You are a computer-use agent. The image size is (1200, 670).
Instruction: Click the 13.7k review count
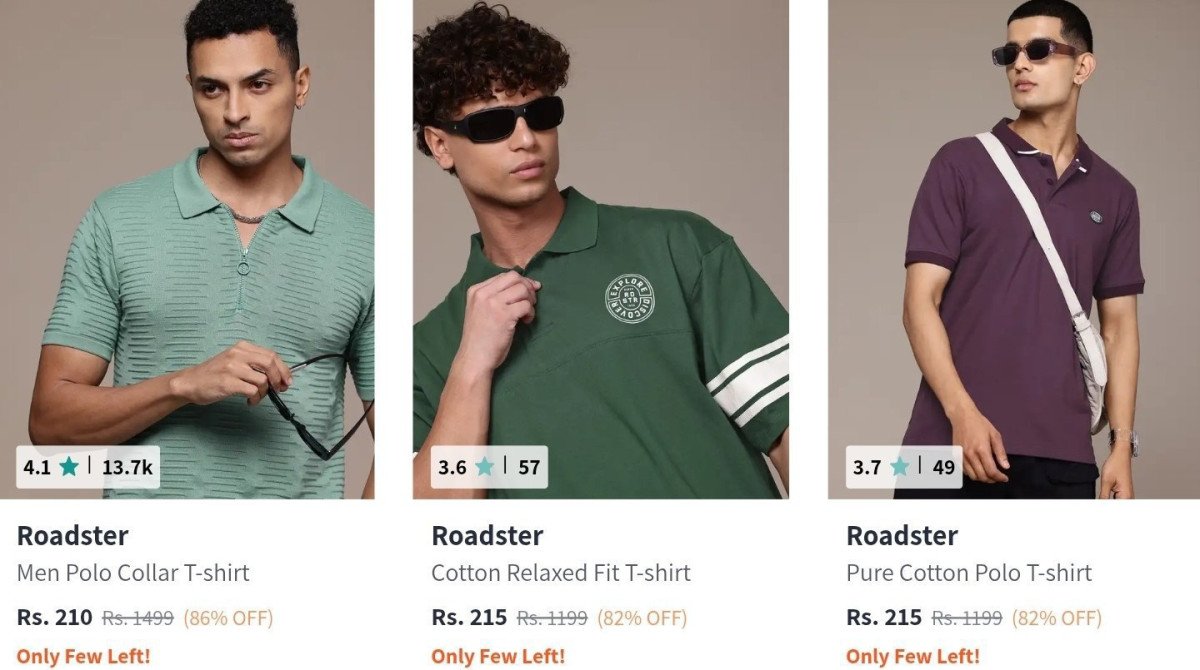[127, 467]
